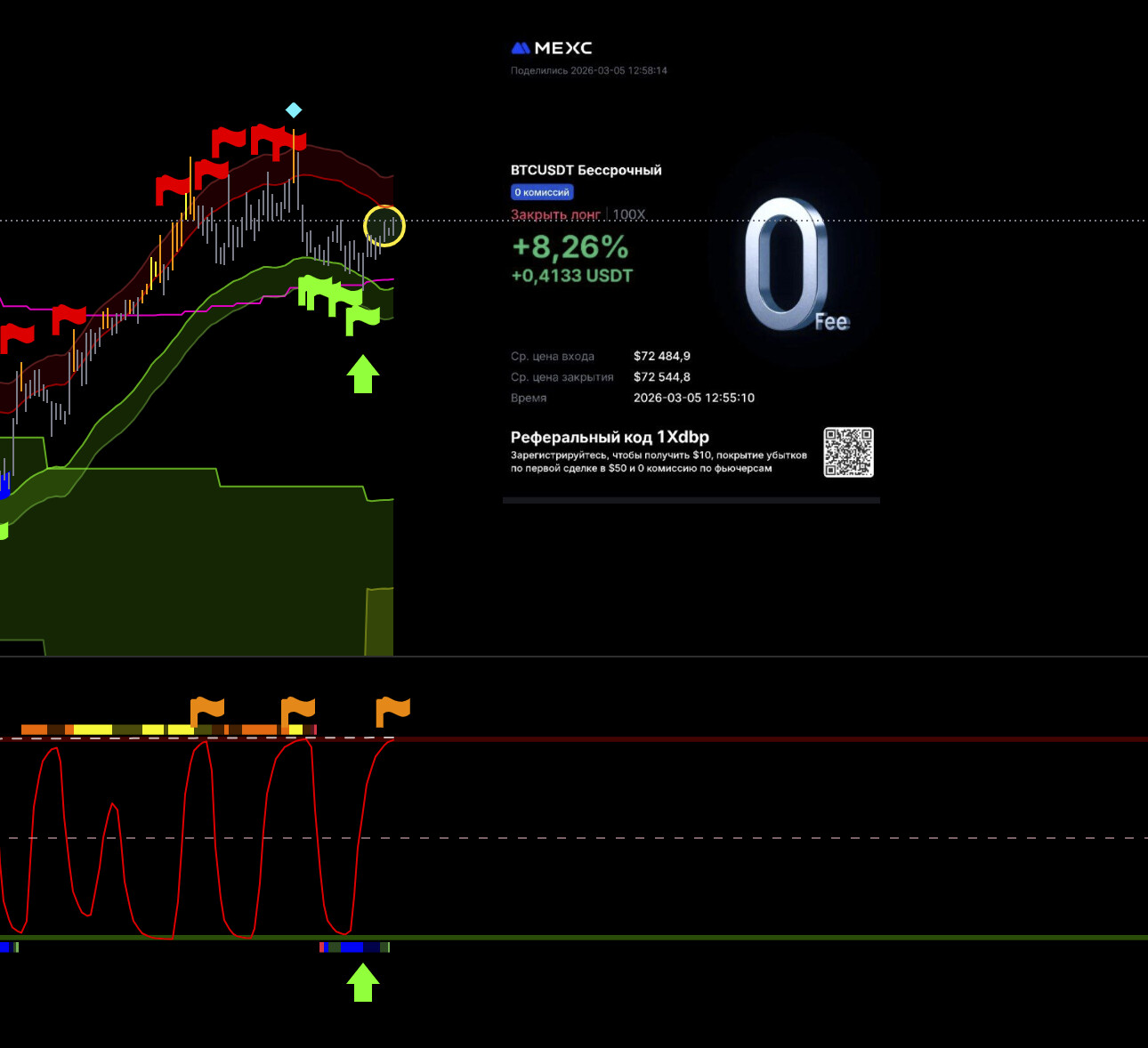Click the 100X leverage label

click(x=629, y=214)
